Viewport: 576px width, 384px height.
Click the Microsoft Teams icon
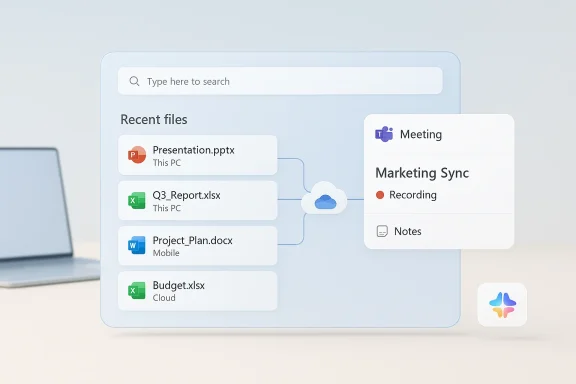pos(384,134)
